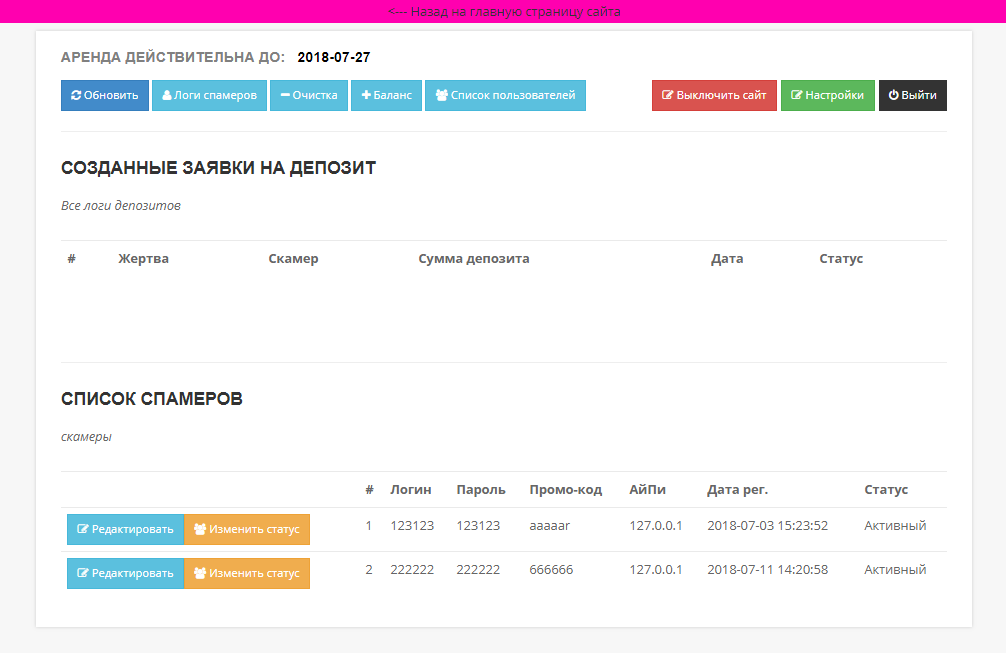Edit the row with login 222222
The image size is (1006, 653).
coord(125,574)
